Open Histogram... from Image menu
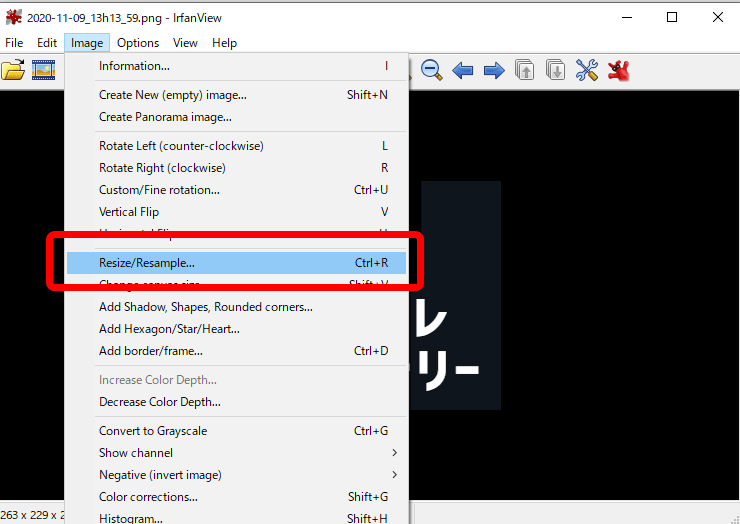This screenshot has height=524, width=740. tap(236, 518)
